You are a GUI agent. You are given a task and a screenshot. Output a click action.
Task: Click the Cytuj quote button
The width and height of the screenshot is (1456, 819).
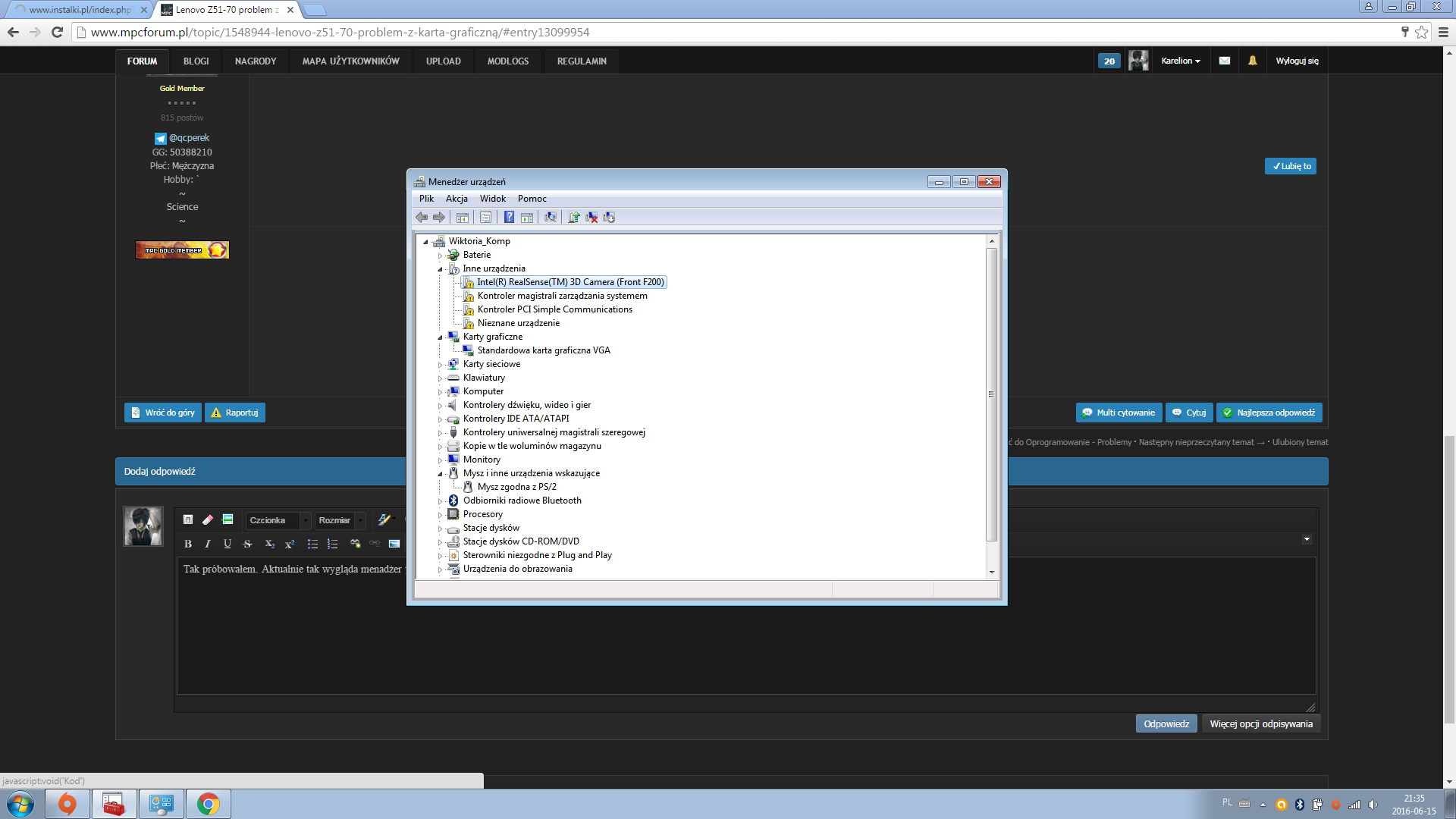pos(1189,413)
